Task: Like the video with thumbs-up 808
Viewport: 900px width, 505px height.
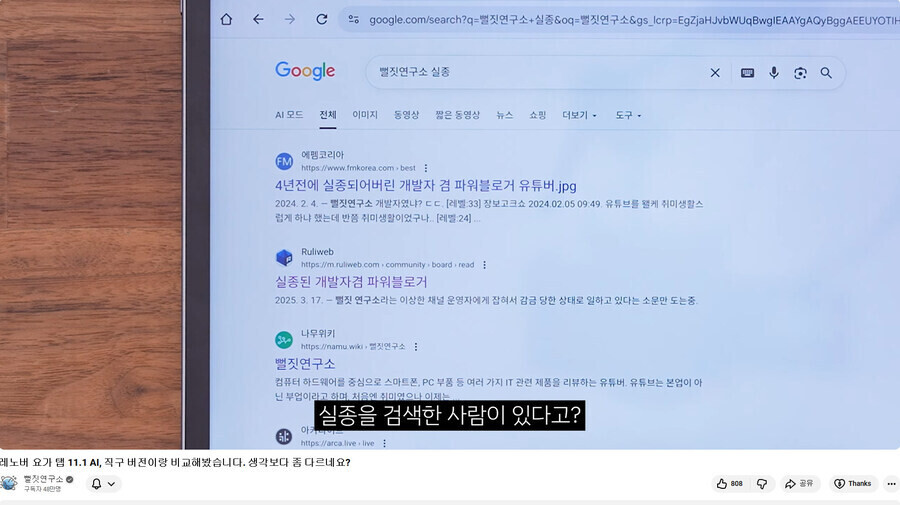Action: pyautogui.click(x=730, y=484)
